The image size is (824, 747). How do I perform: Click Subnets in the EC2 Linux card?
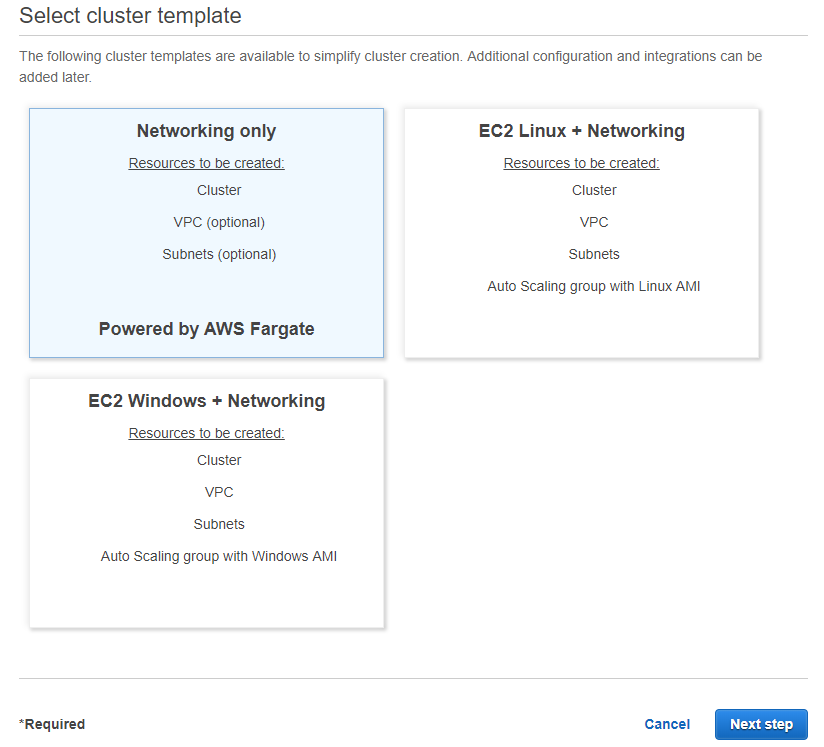coord(594,254)
